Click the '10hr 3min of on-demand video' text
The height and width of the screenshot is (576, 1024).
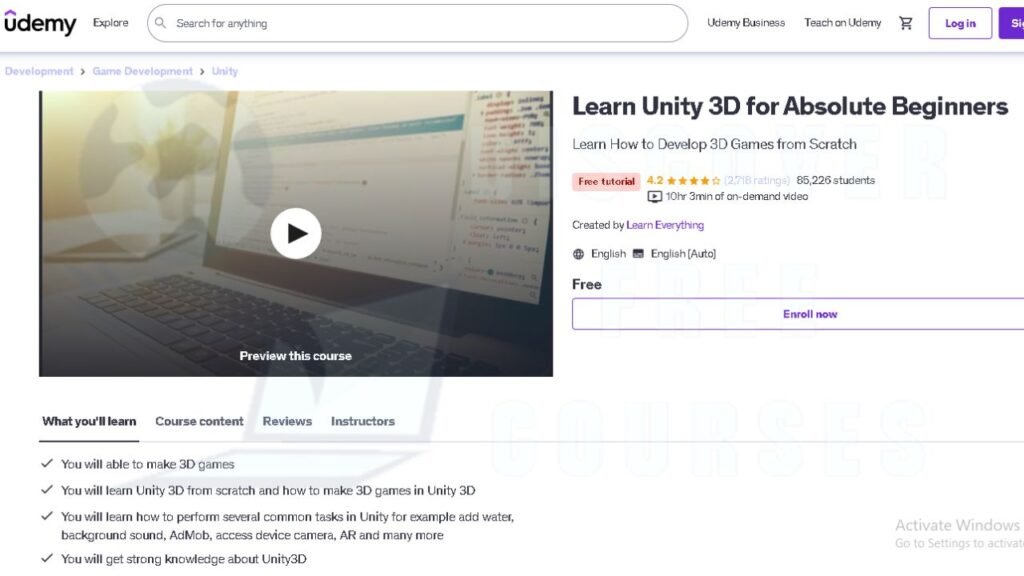(x=737, y=197)
